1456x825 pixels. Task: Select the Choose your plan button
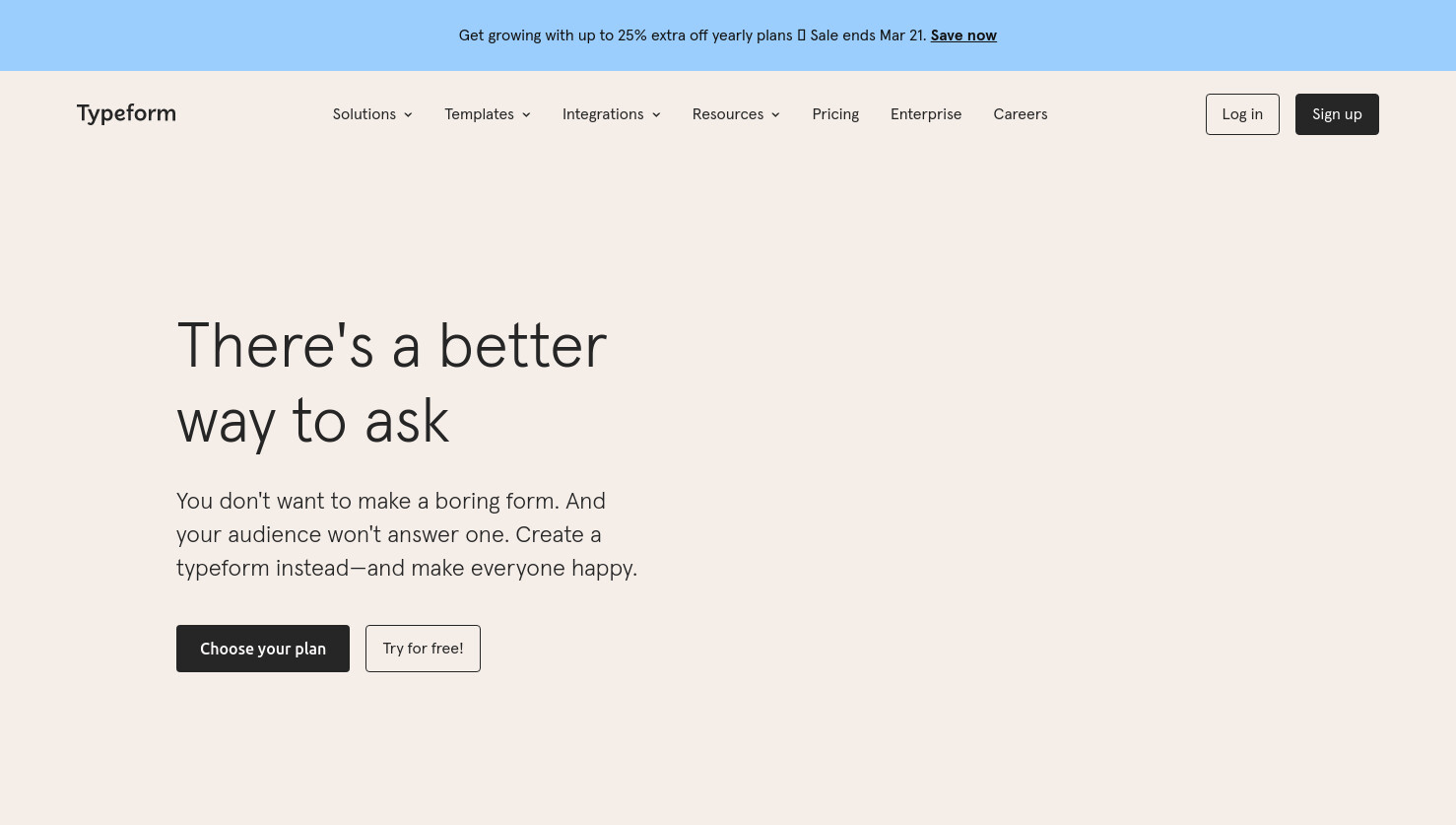tap(263, 649)
